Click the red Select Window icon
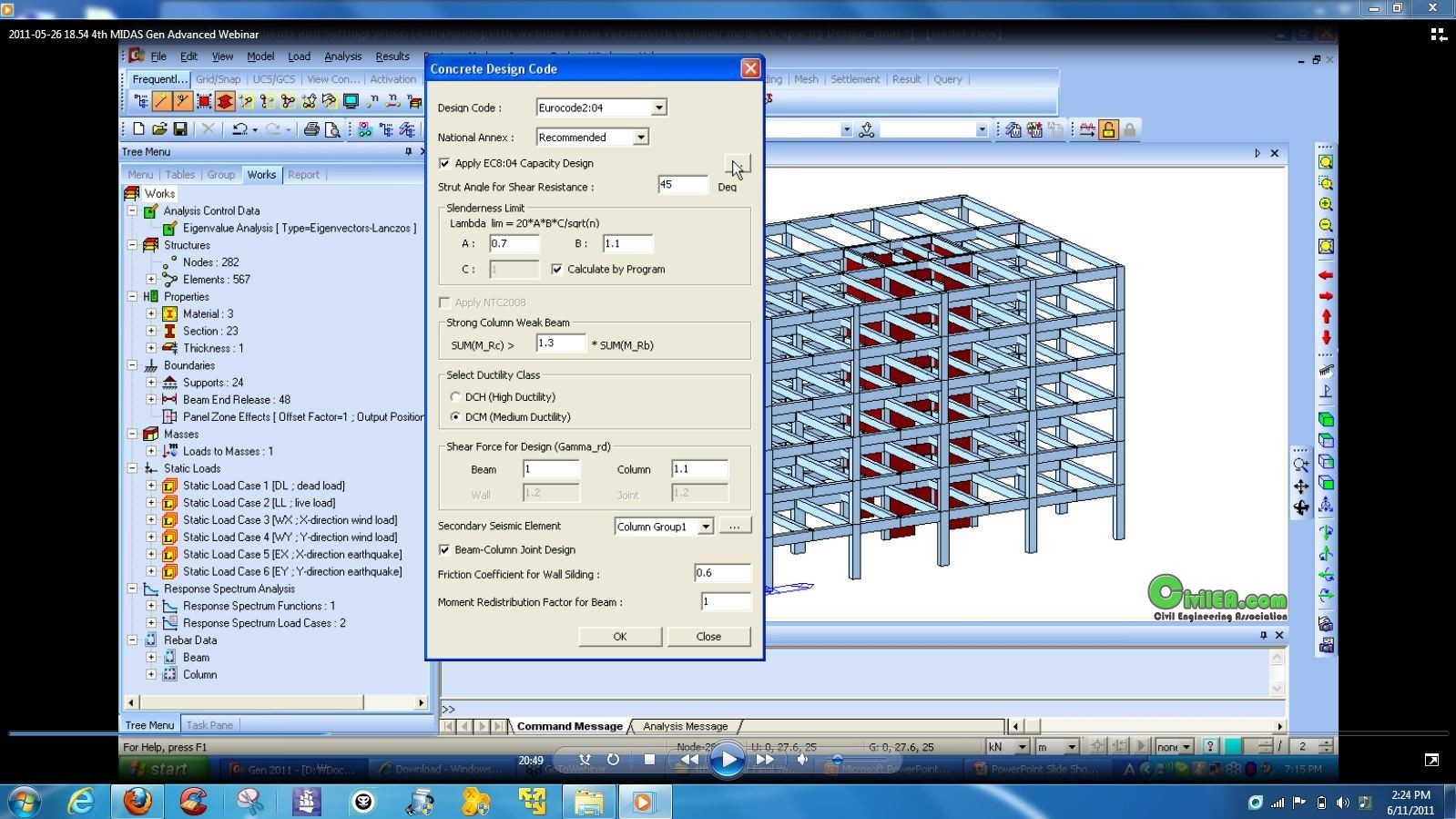 (204, 101)
